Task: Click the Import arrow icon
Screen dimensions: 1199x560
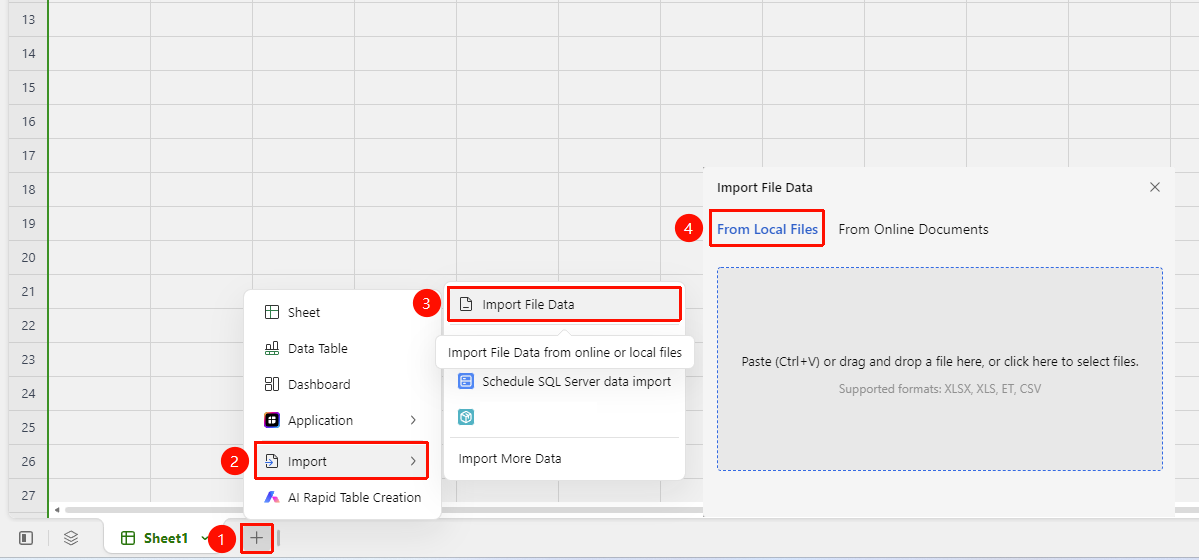Action: pos(271,461)
